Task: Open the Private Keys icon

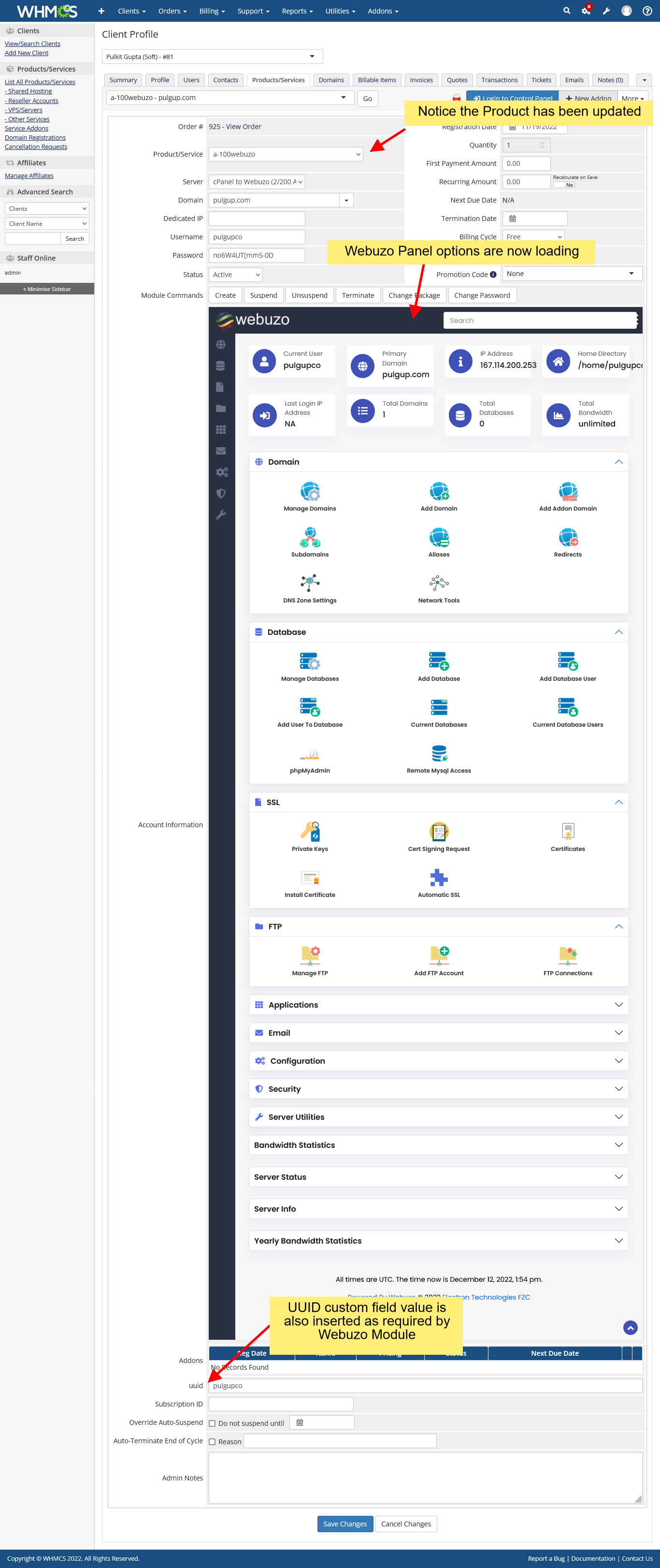Action: click(310, 832)
